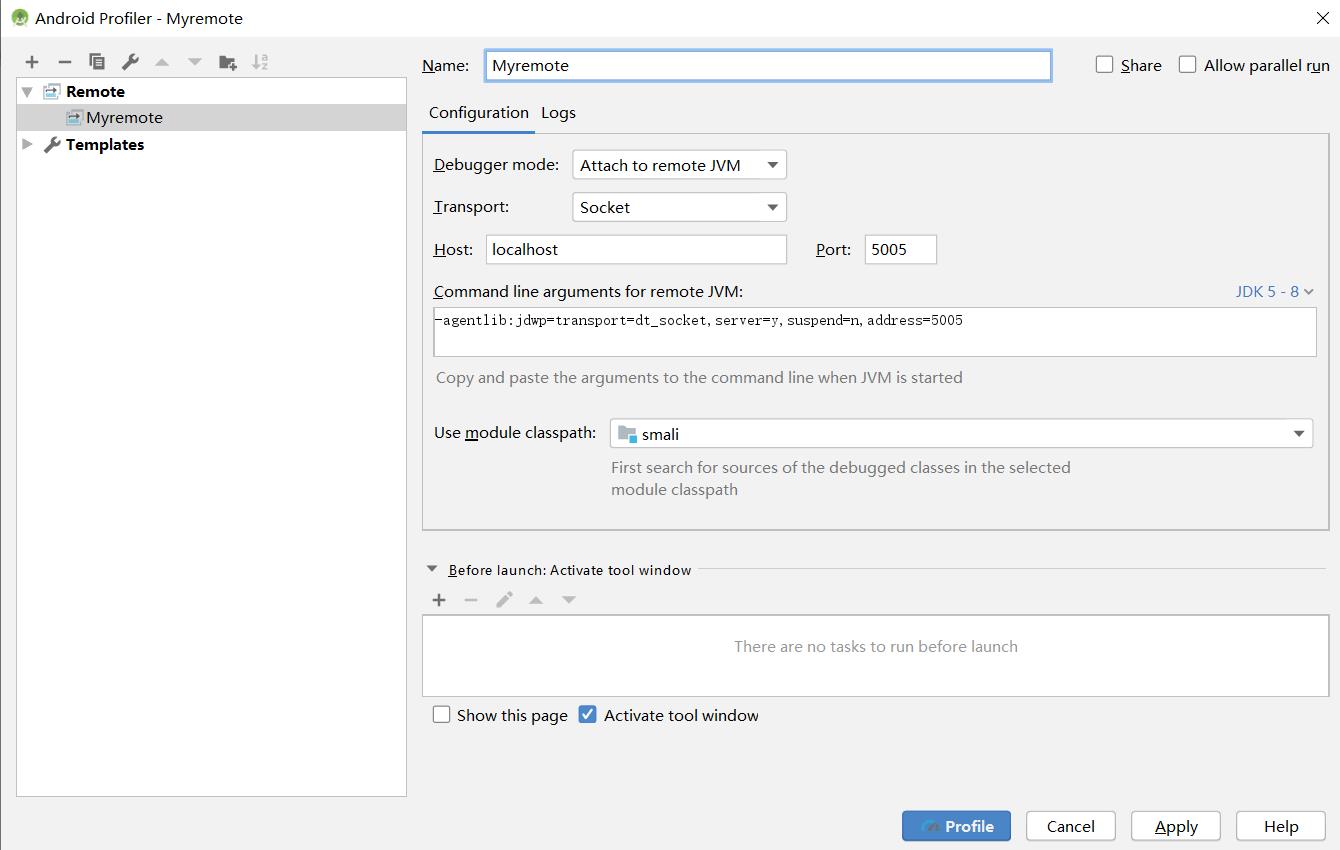The height and width of the screenshot is (850, 1340).
Task: Click the Android Studio title bar icon
Action: tap(19, 18)
